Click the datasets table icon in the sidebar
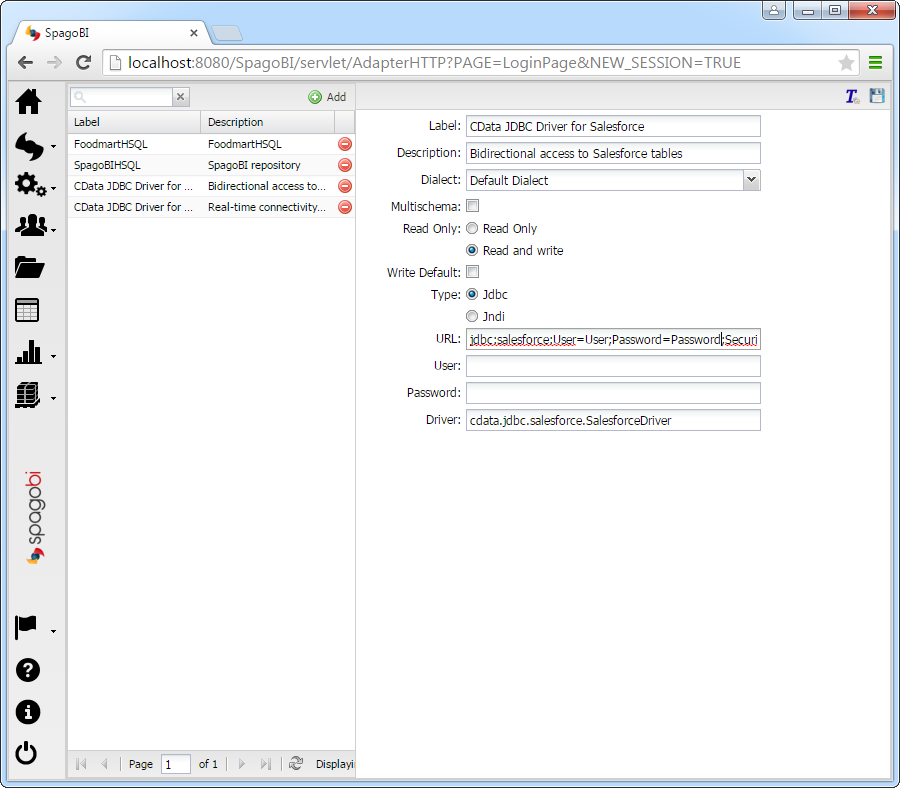The image size is (900, 788). 27,309
